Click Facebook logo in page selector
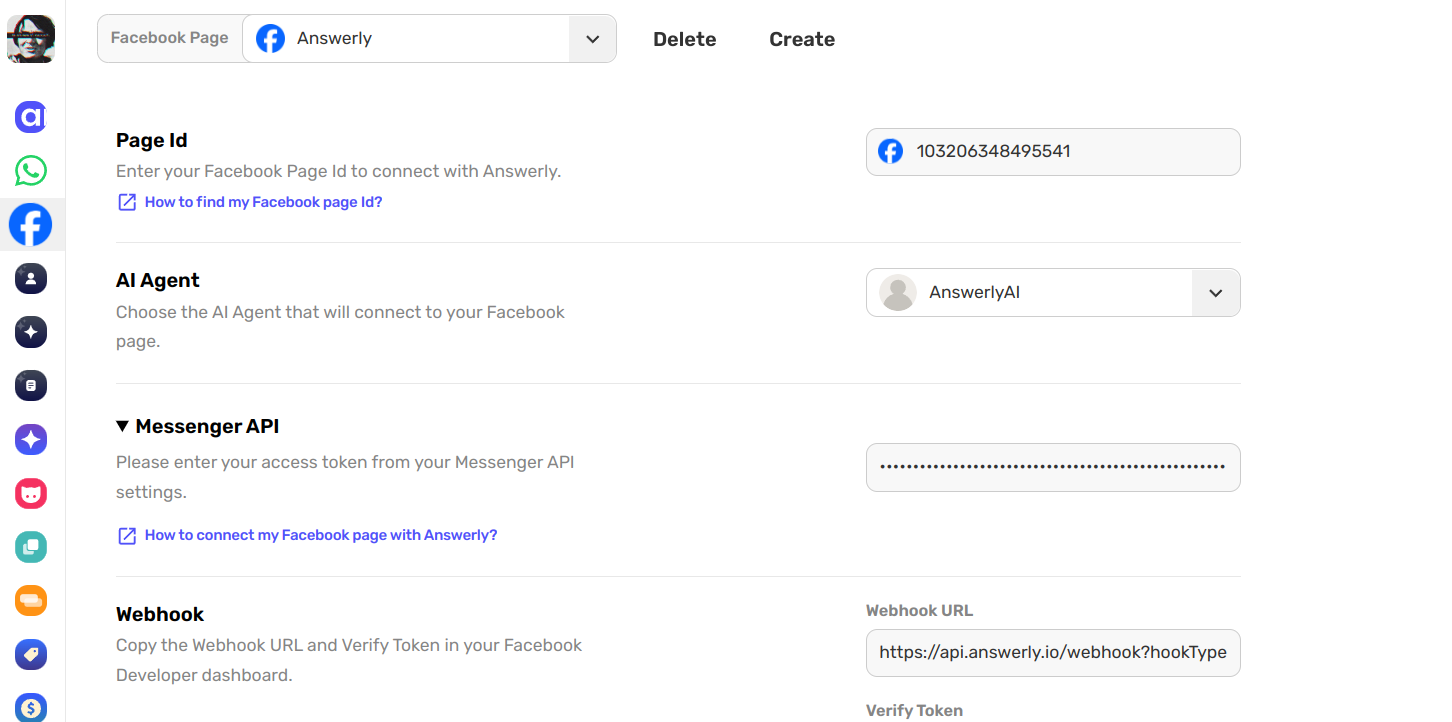The height and width of the screenshot is (722, 1452). click(270, 39)
